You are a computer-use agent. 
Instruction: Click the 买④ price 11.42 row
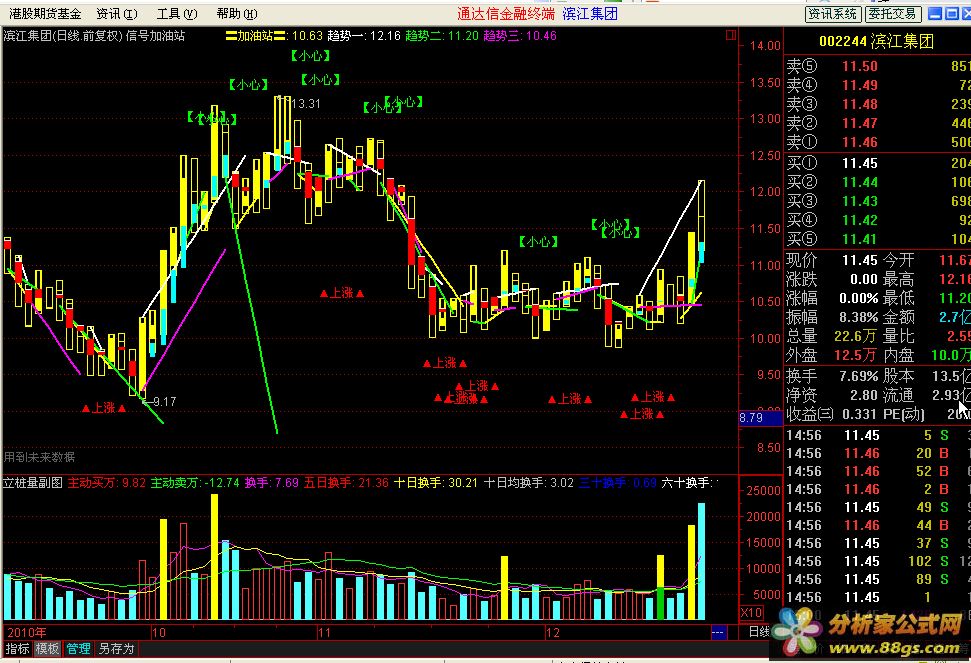(x=877, y=220)
